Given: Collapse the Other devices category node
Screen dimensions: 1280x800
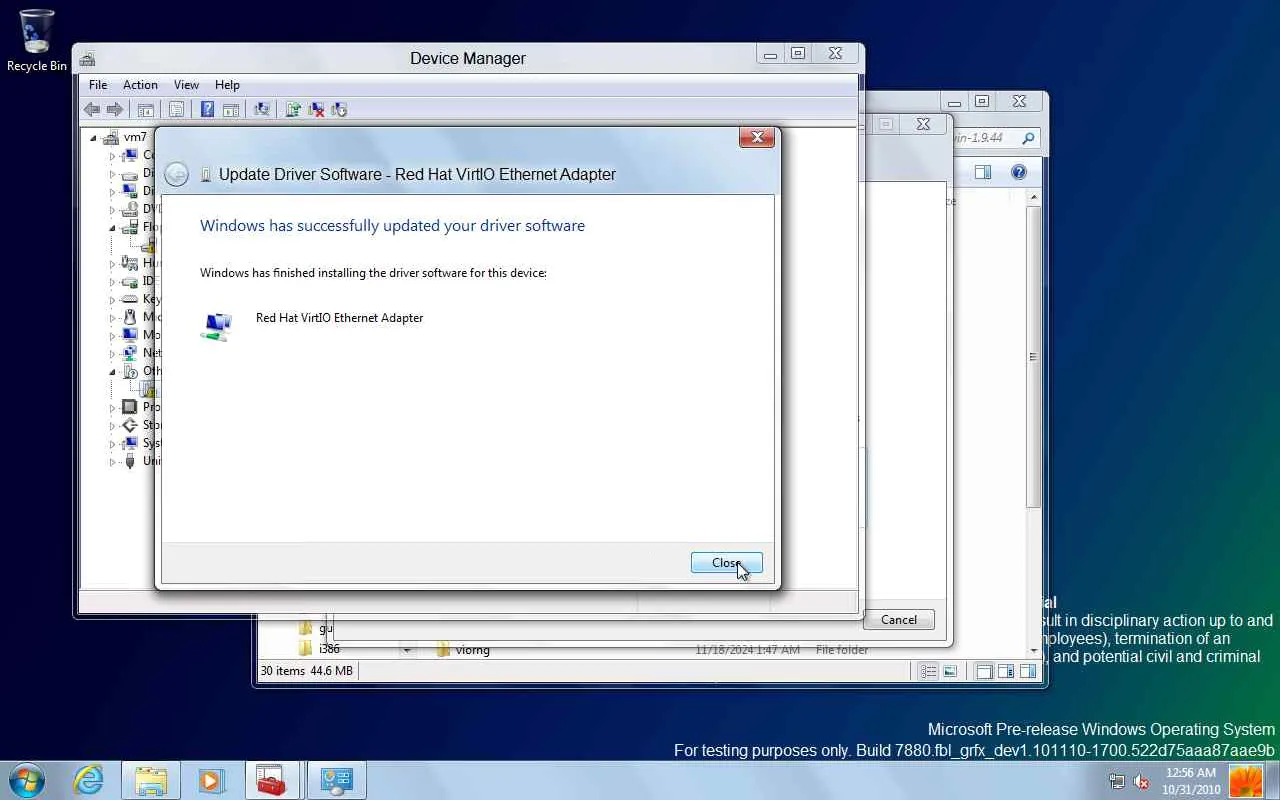Looking at the screenshot, I should pyautogui.click(x=112, y=371).
